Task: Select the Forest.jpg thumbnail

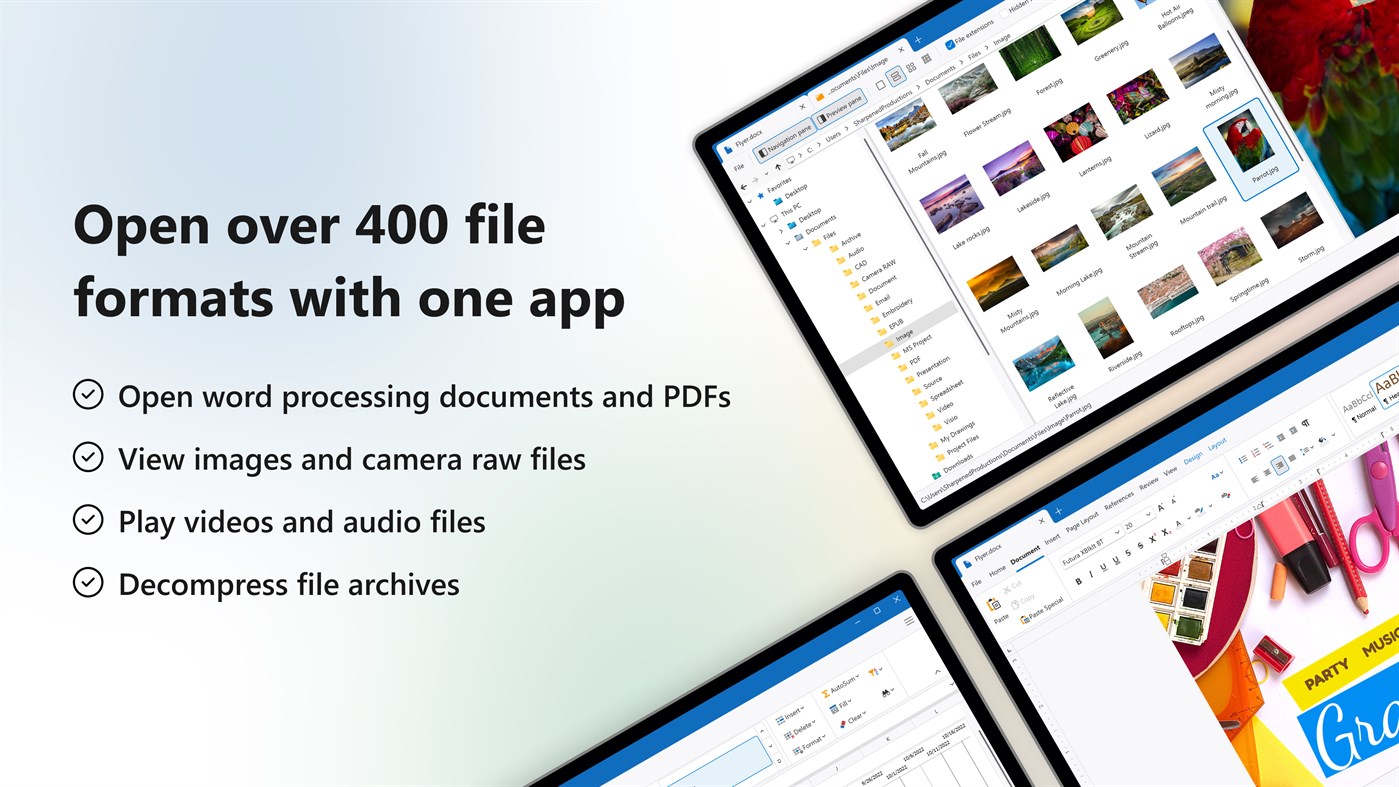Action: [x=1030, y=52]
